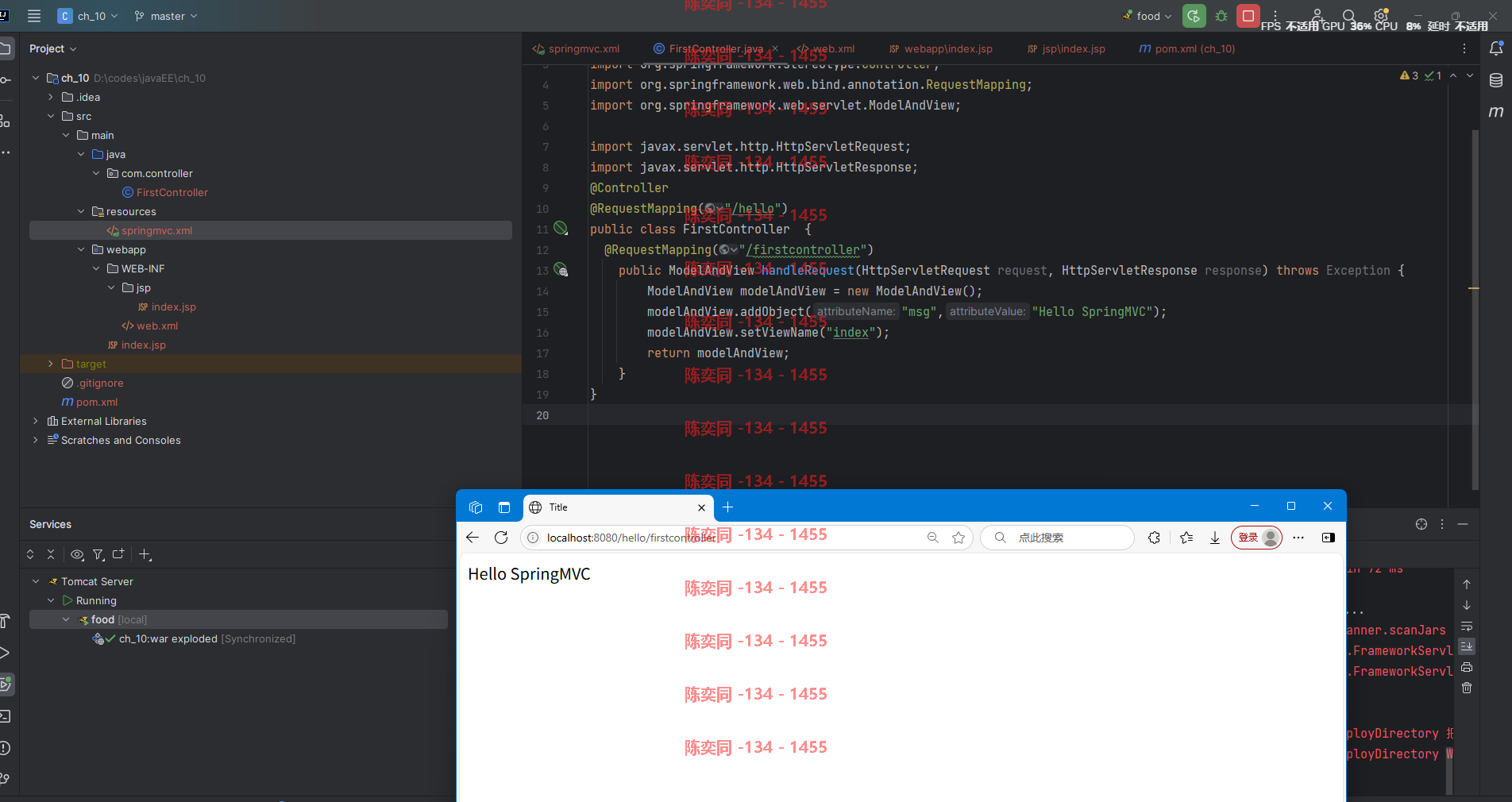Image resolution: width=1512 pixels, height=802 pixels.
Task: Open the editor tabs more options menu
Action: (1464, 48)
